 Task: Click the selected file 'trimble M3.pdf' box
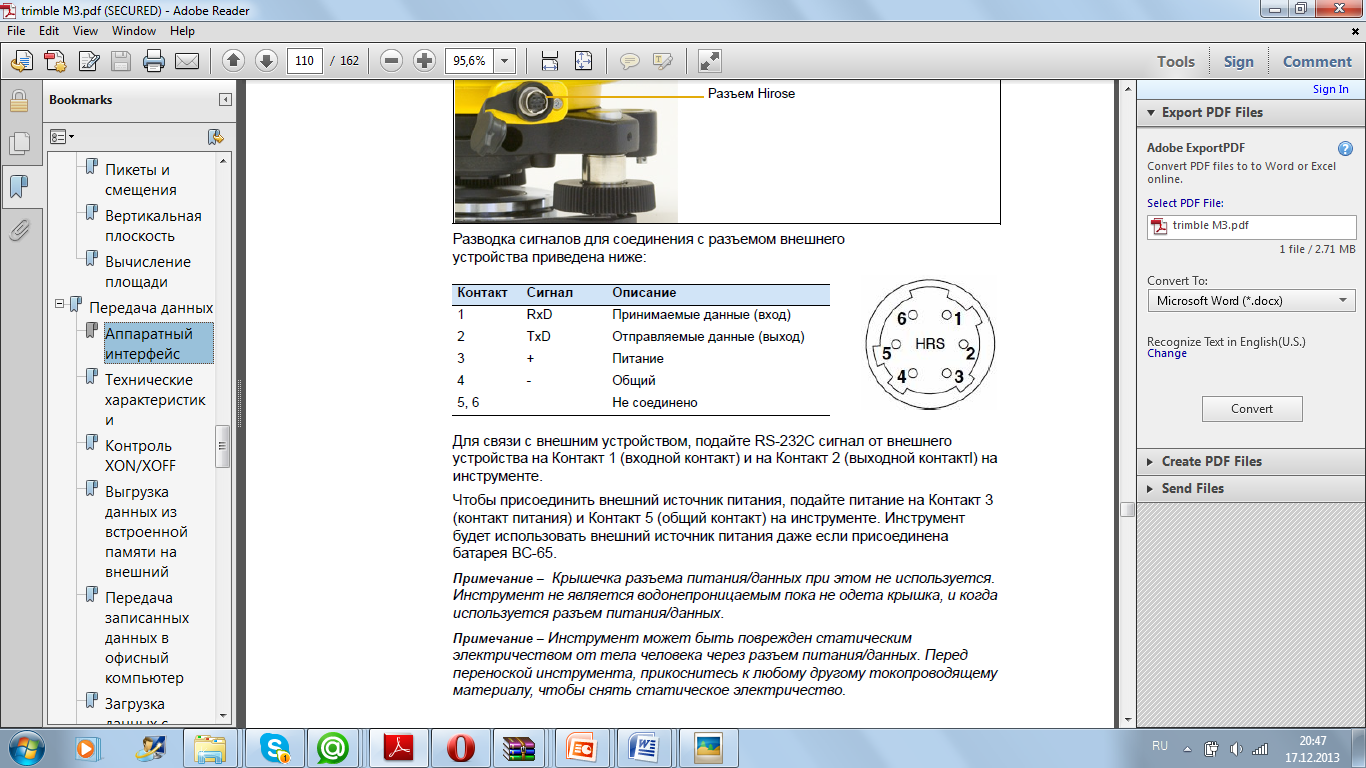(x=1251, y=226)
